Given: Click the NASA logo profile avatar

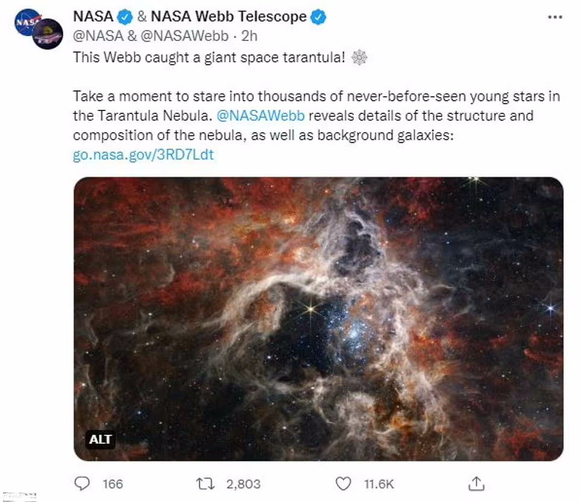Looking at the screenshot, I should point(27,22).
